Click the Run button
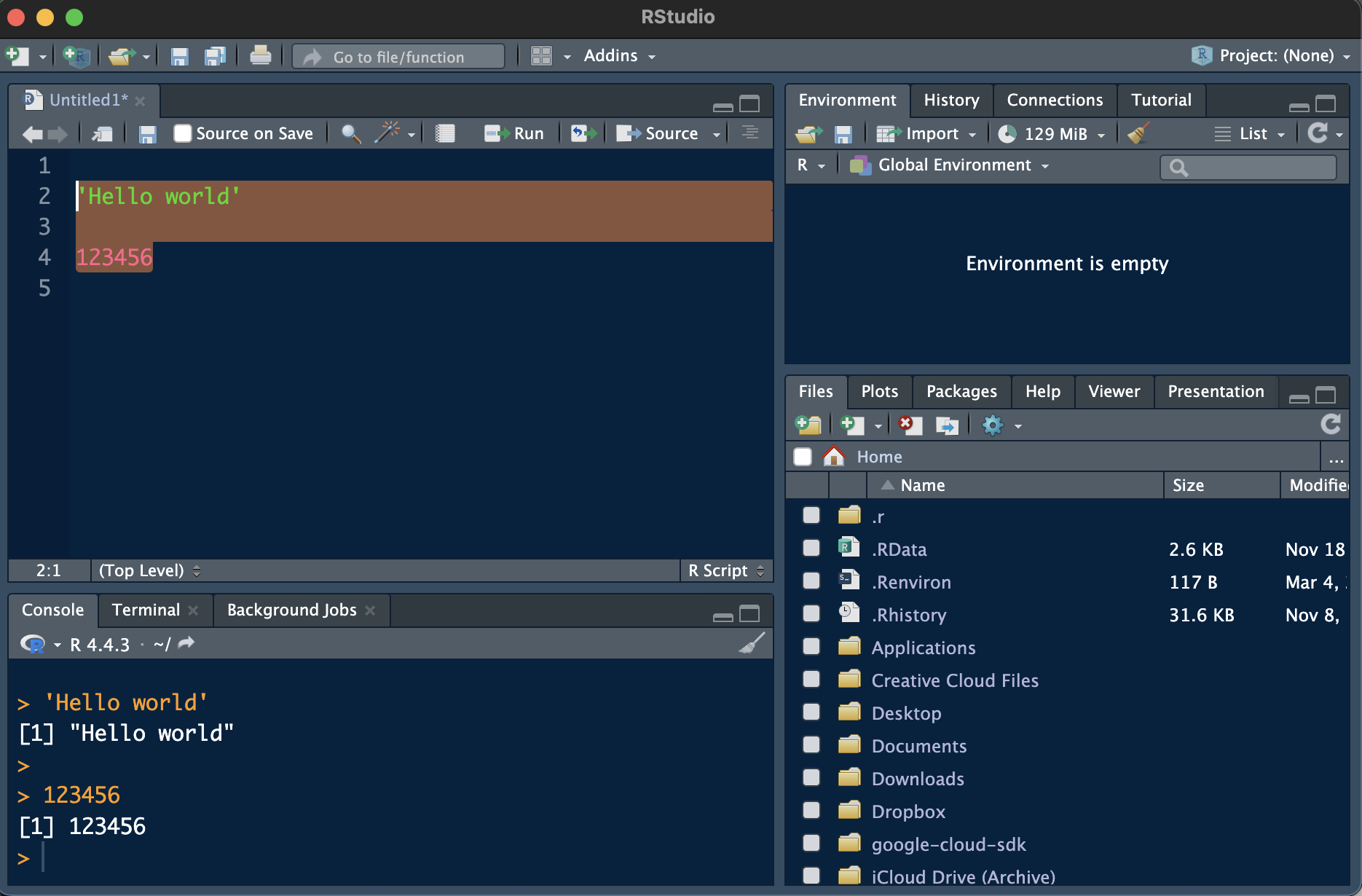The image size is (1362, 896). pos(514,133)
